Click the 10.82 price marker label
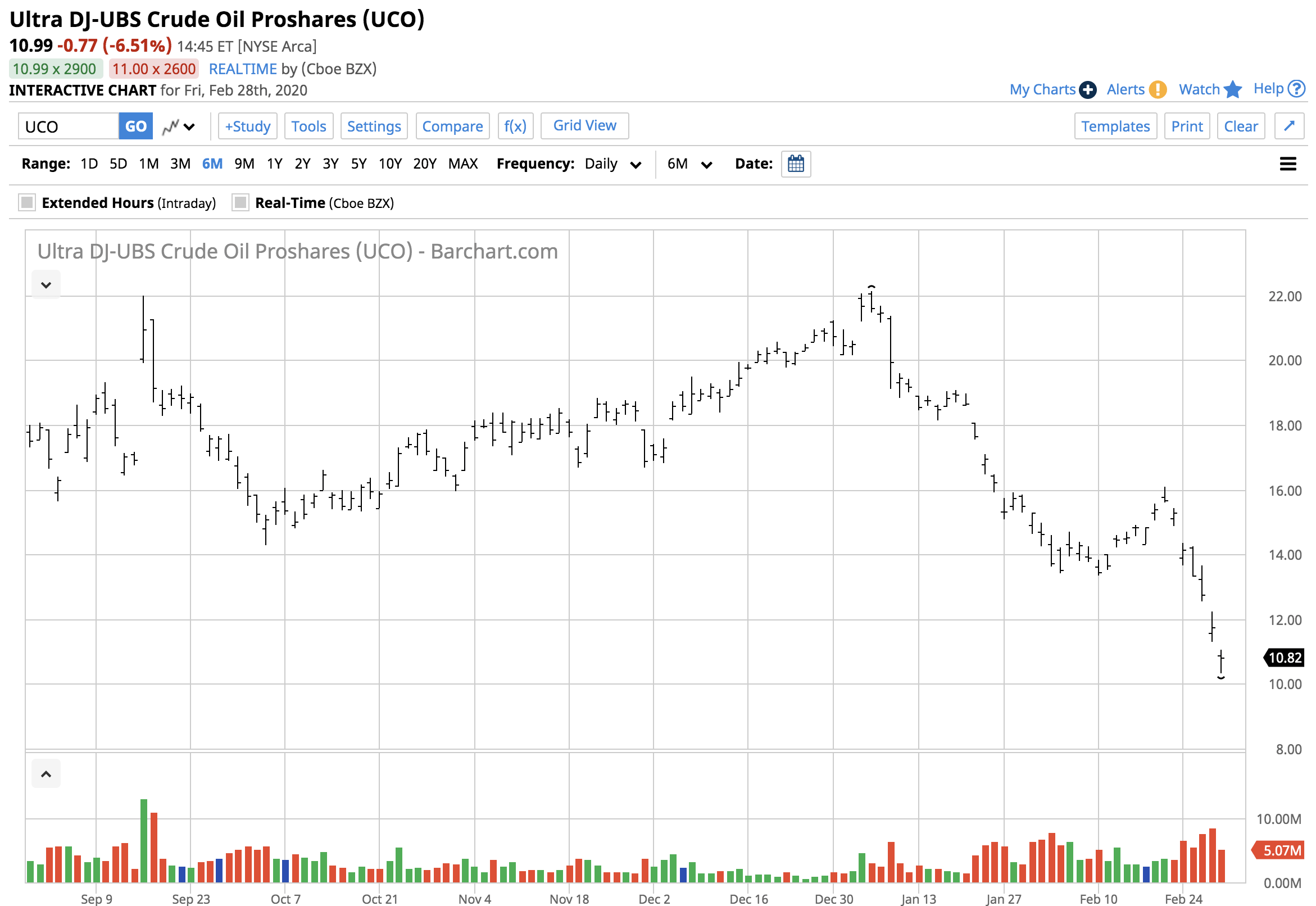Image resolution: width=1316 pixels, height=906 pixels. (1283, 658)
